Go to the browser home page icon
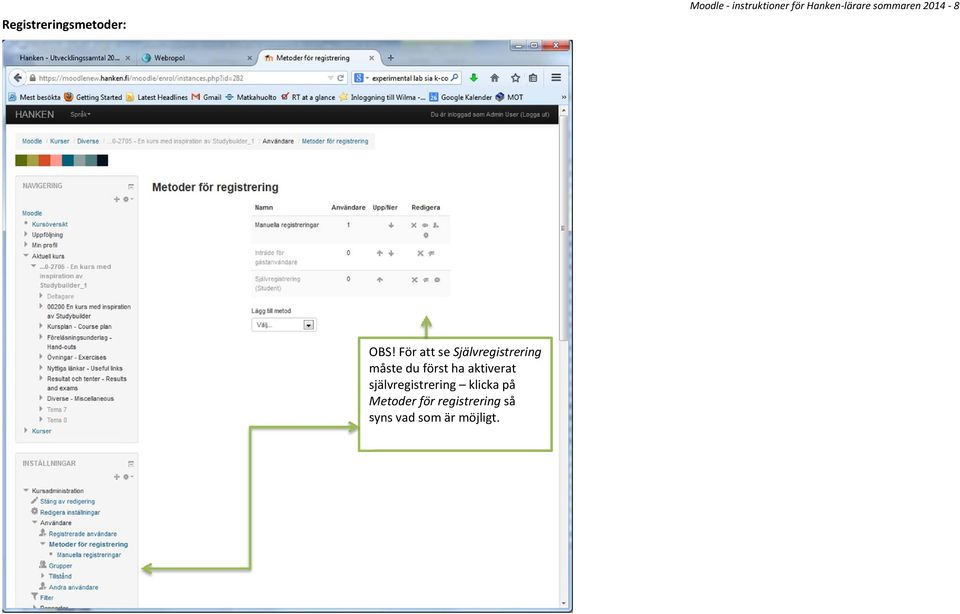 click(495, 78)
